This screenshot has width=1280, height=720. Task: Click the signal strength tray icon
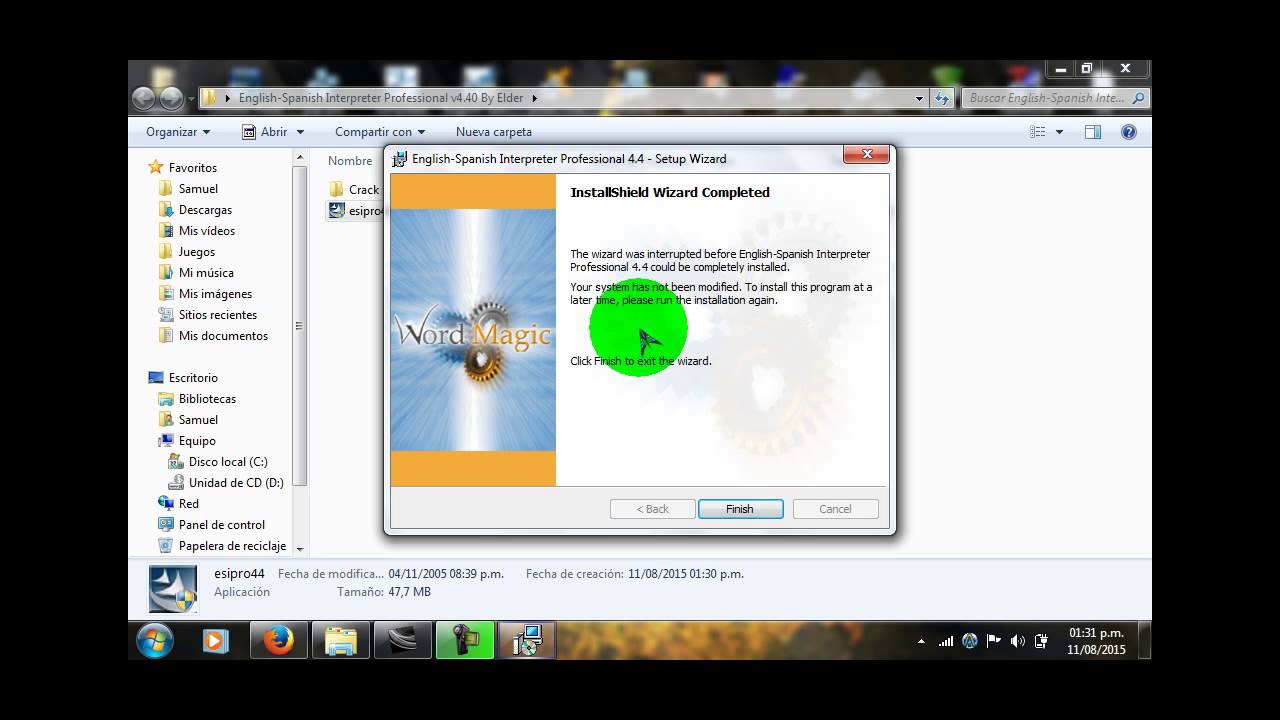click(945, 642)
